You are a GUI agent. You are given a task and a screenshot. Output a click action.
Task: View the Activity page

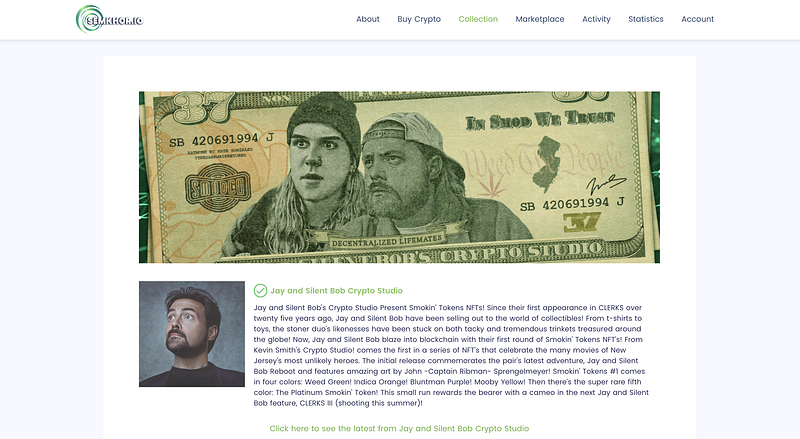[596, 19]
